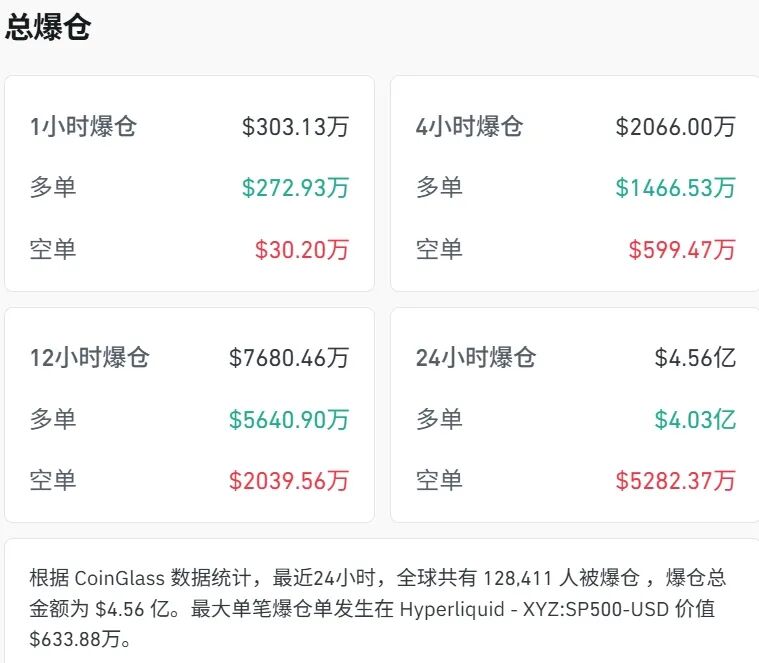
Task: Click the CoinGlass name in summary text
Action: click(x=114, y=579)
